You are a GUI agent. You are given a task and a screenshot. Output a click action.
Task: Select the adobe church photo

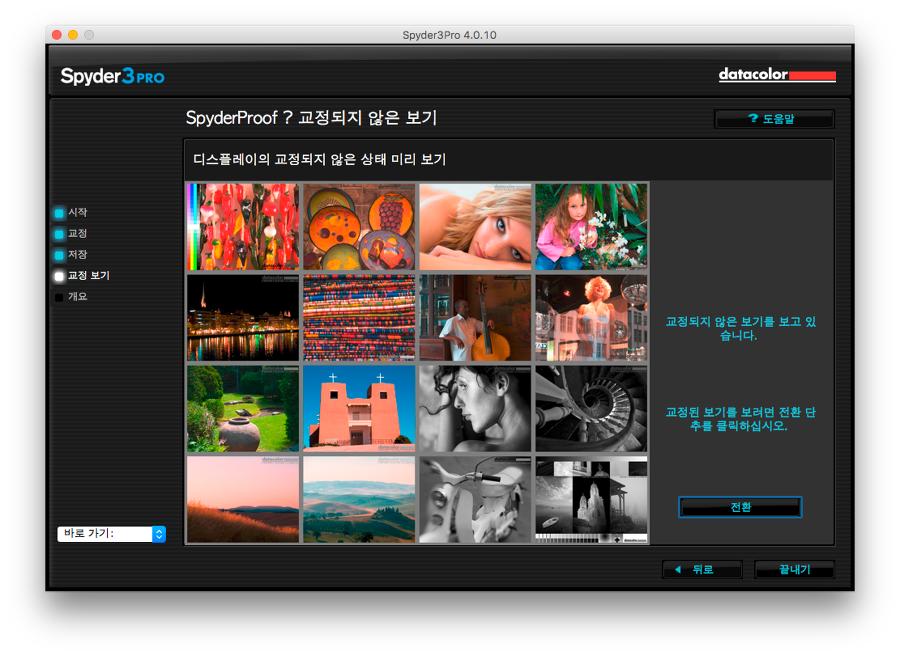(x=359, y=409)
